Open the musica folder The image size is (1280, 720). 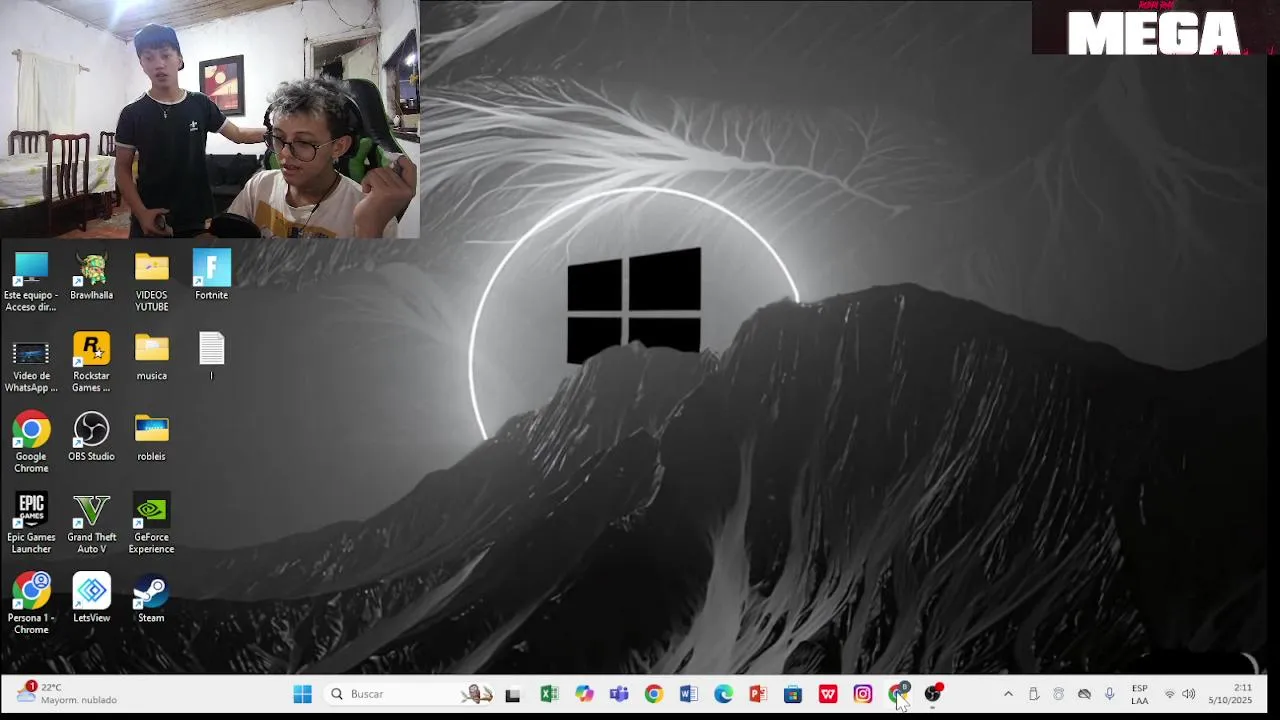(x=151, y=357)
